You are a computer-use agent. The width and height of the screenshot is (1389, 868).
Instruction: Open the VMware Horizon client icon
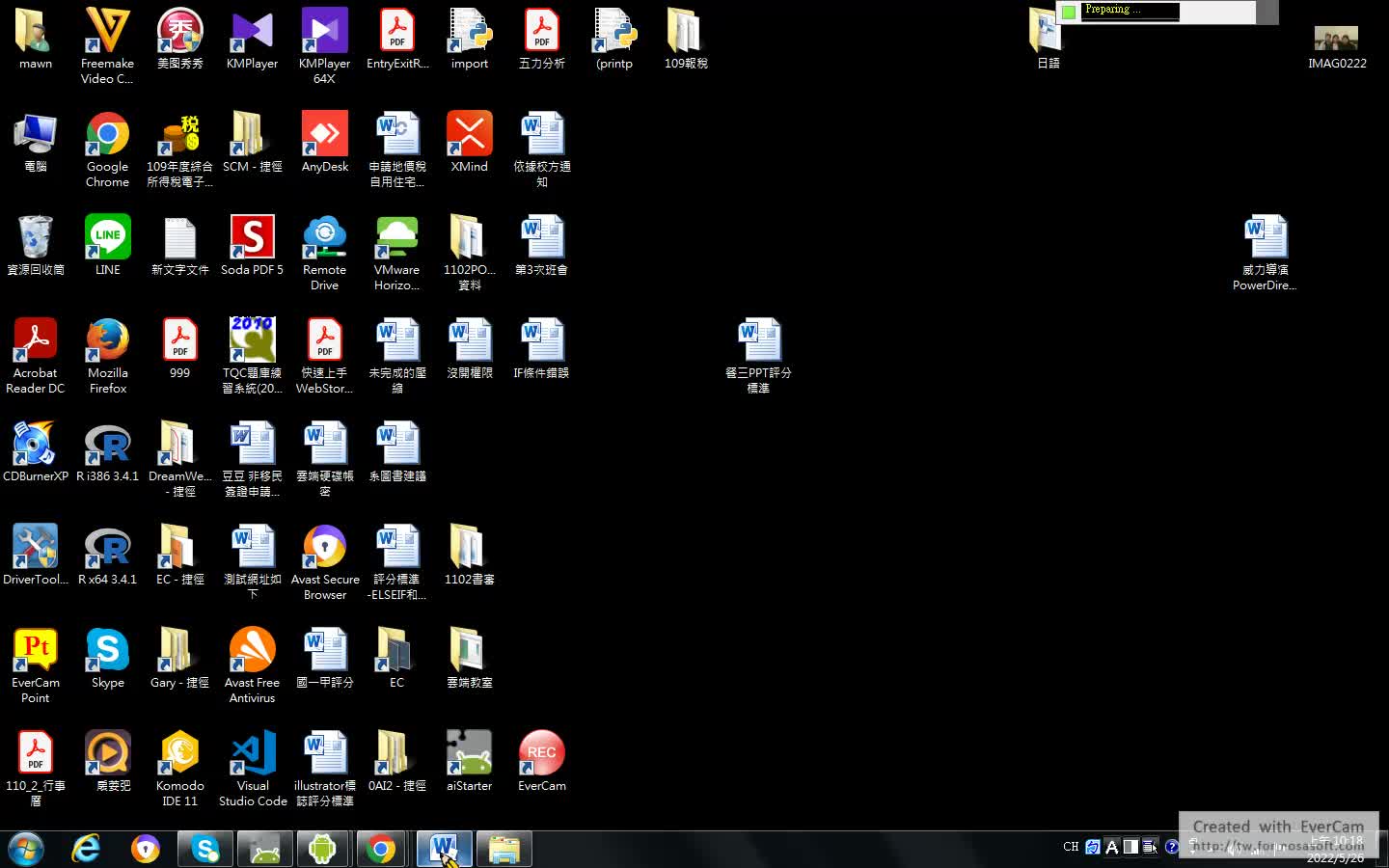(396, 252)
